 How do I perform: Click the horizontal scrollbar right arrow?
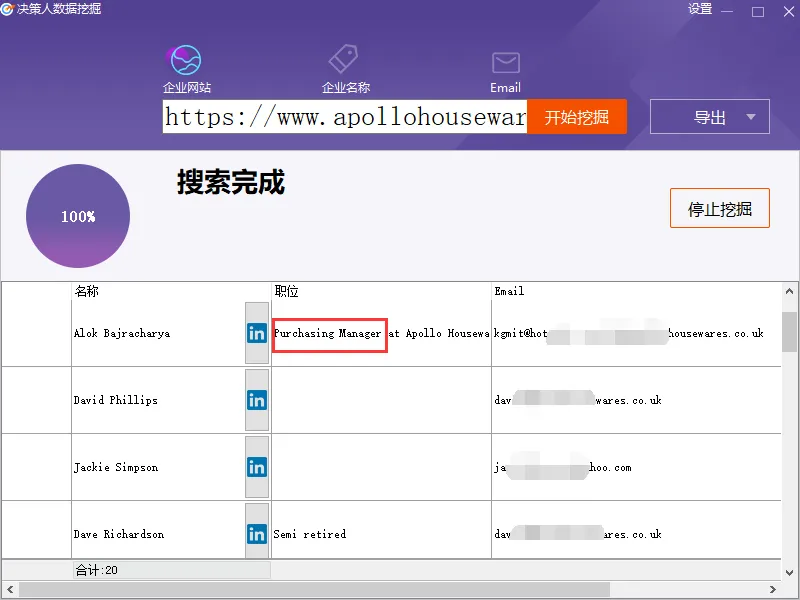click(x=772, y=589)
